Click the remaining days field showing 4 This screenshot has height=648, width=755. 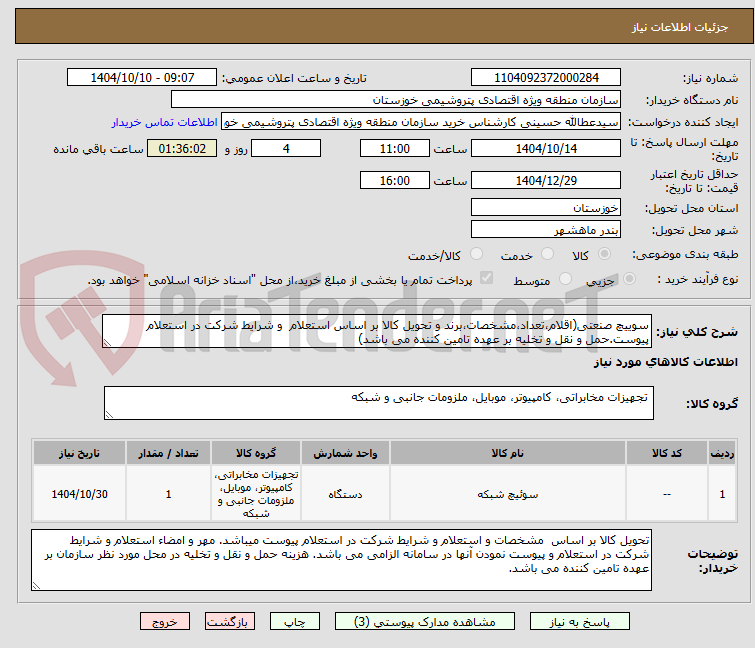[286, 148]
